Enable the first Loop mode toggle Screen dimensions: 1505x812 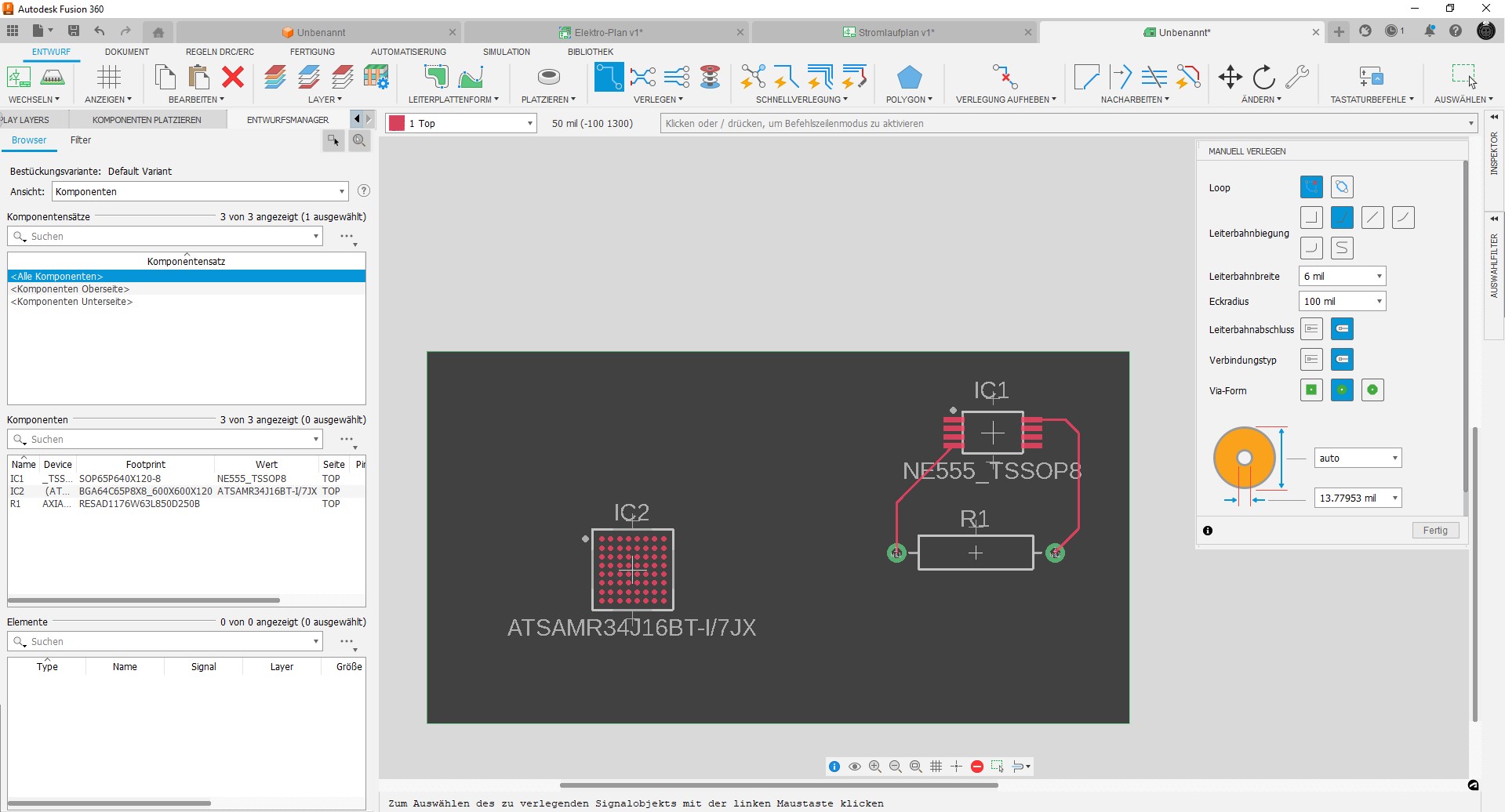[x=1311, y=187]
